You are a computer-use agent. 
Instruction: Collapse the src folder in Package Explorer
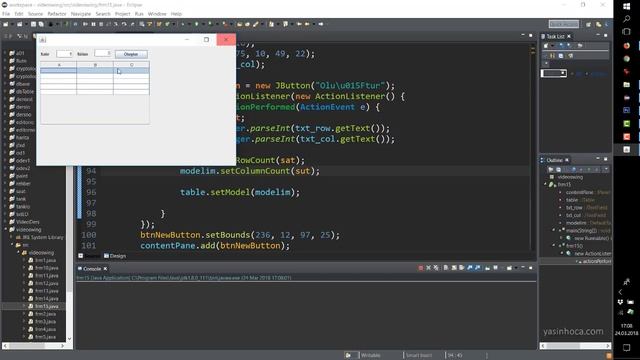12,245
